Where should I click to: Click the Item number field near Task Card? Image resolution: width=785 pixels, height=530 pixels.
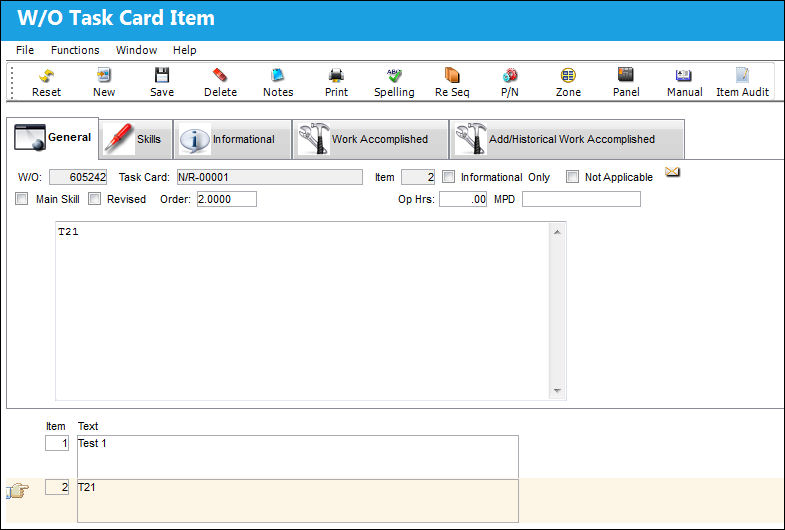[418, 177]
